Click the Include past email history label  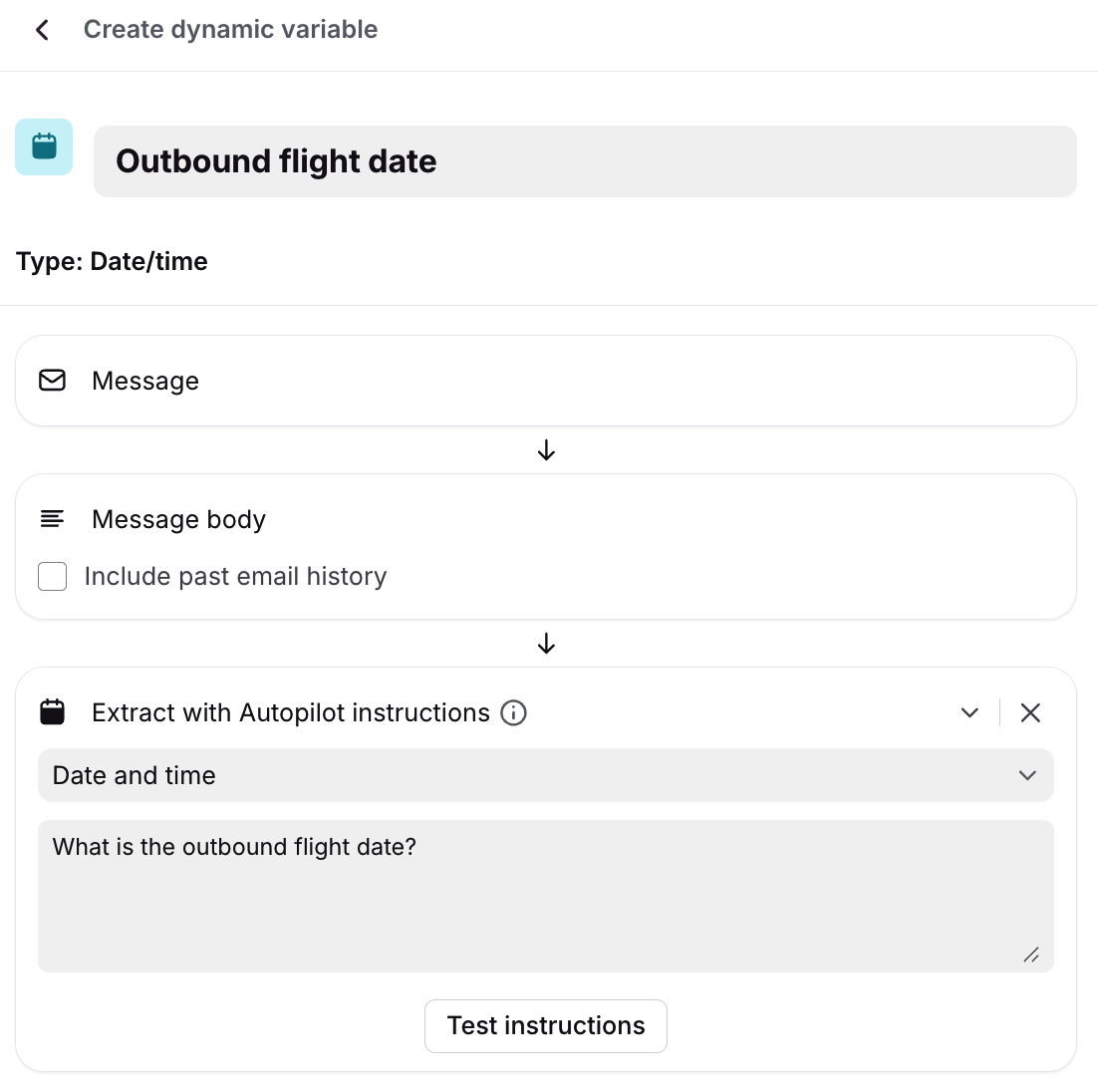coord(235,576)
